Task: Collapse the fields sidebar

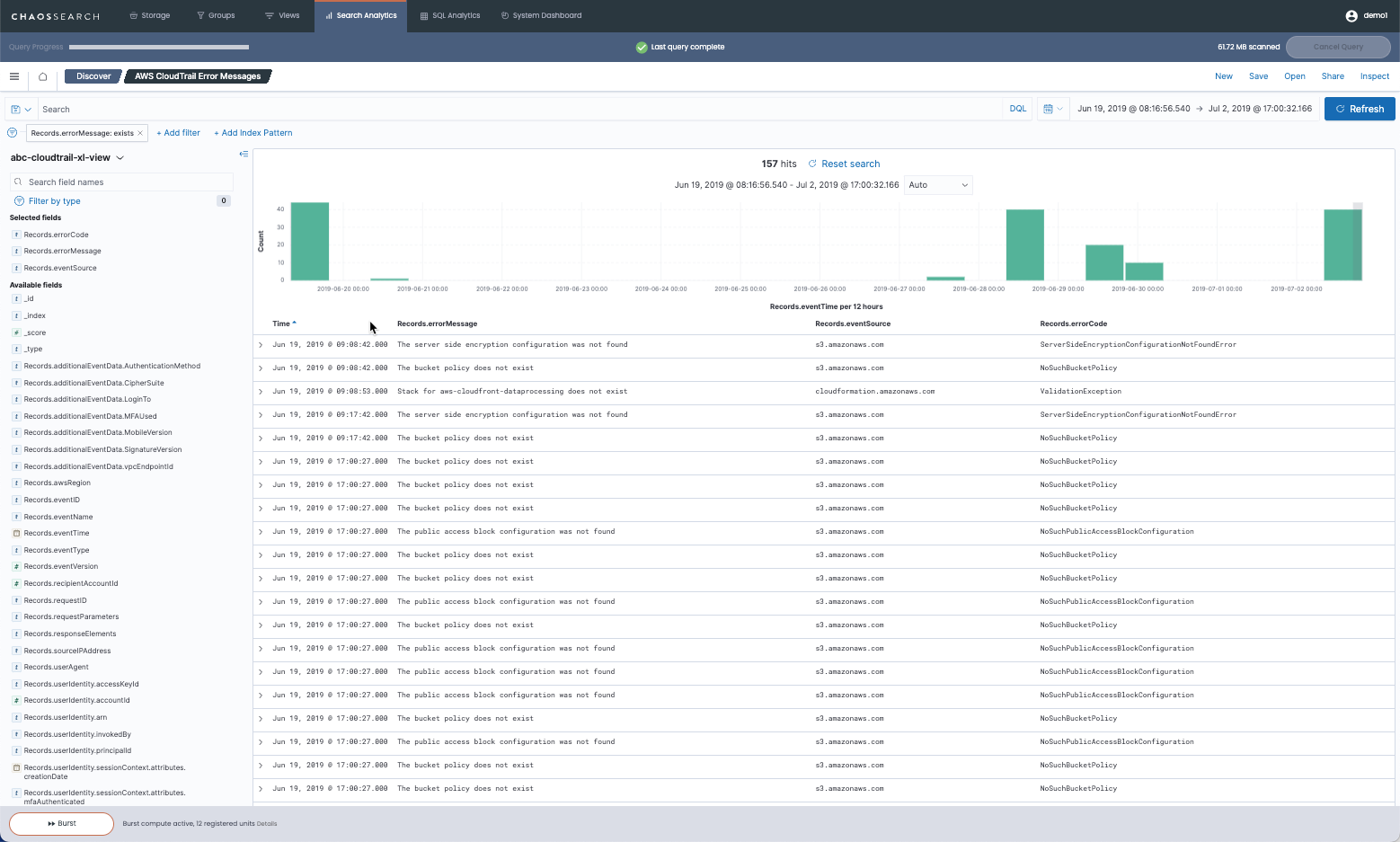Action: 244,155
